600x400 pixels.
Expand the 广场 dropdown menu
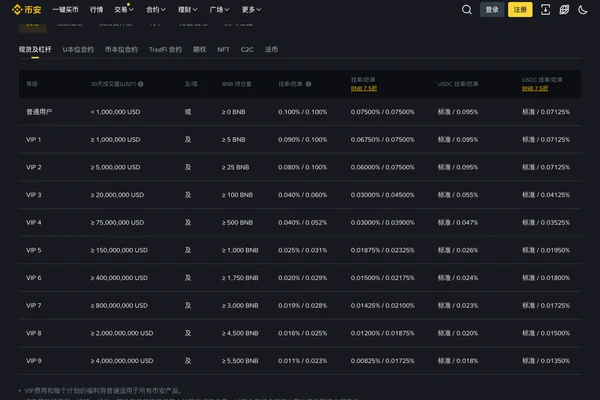pyautogui.click(x=219, y=10)
